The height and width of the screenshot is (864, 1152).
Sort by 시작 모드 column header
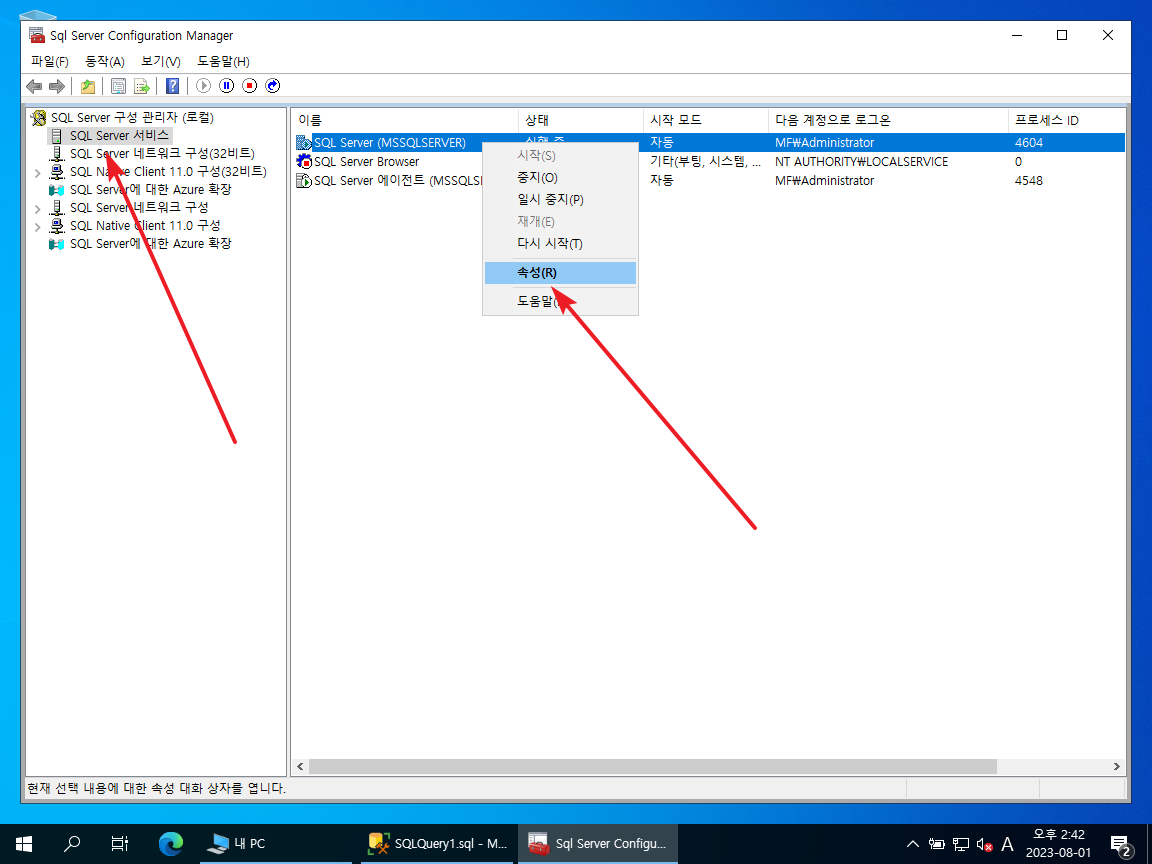[705, 120]
